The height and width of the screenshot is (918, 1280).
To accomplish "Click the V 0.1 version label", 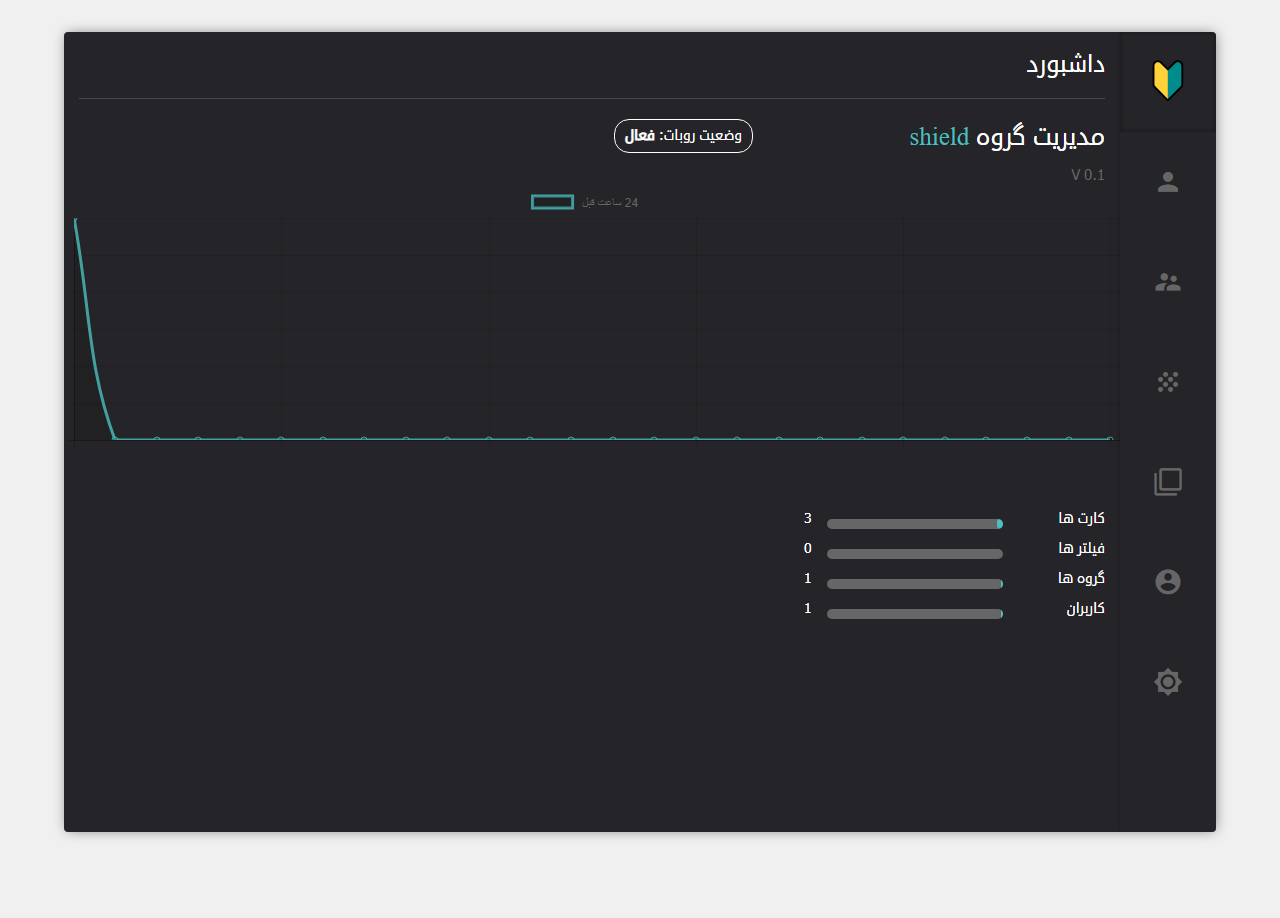I will [x=1088, y=175].
